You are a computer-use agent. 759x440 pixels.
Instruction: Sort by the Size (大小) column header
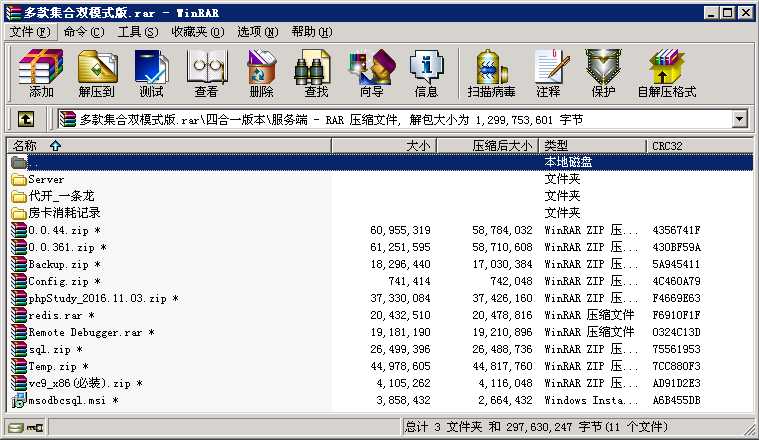(x=385, y=145)
